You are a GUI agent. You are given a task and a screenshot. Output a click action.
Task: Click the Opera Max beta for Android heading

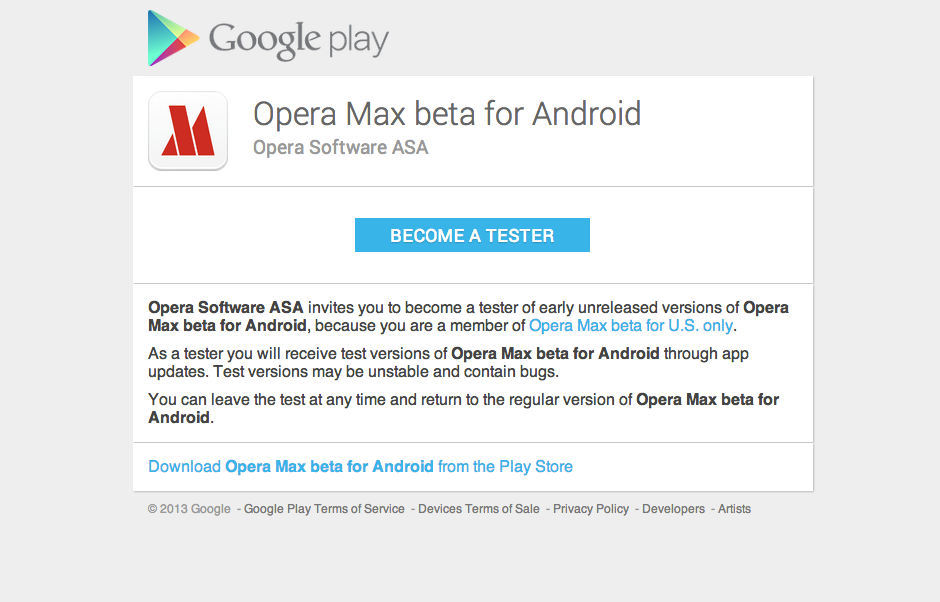446,114
